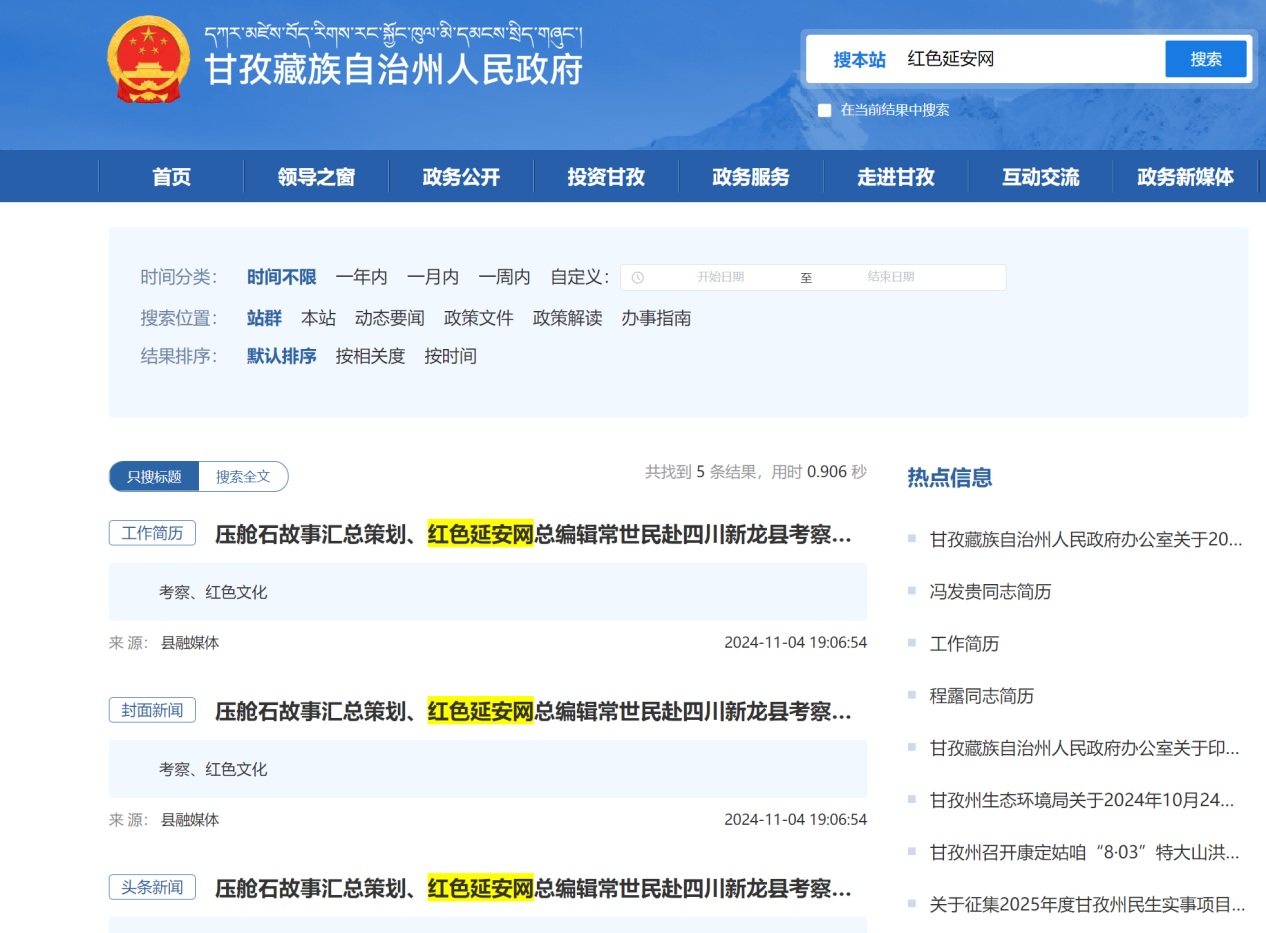Click the 头条新闻 tag on third result
The image size is (1266, 933).
(152, 887)
